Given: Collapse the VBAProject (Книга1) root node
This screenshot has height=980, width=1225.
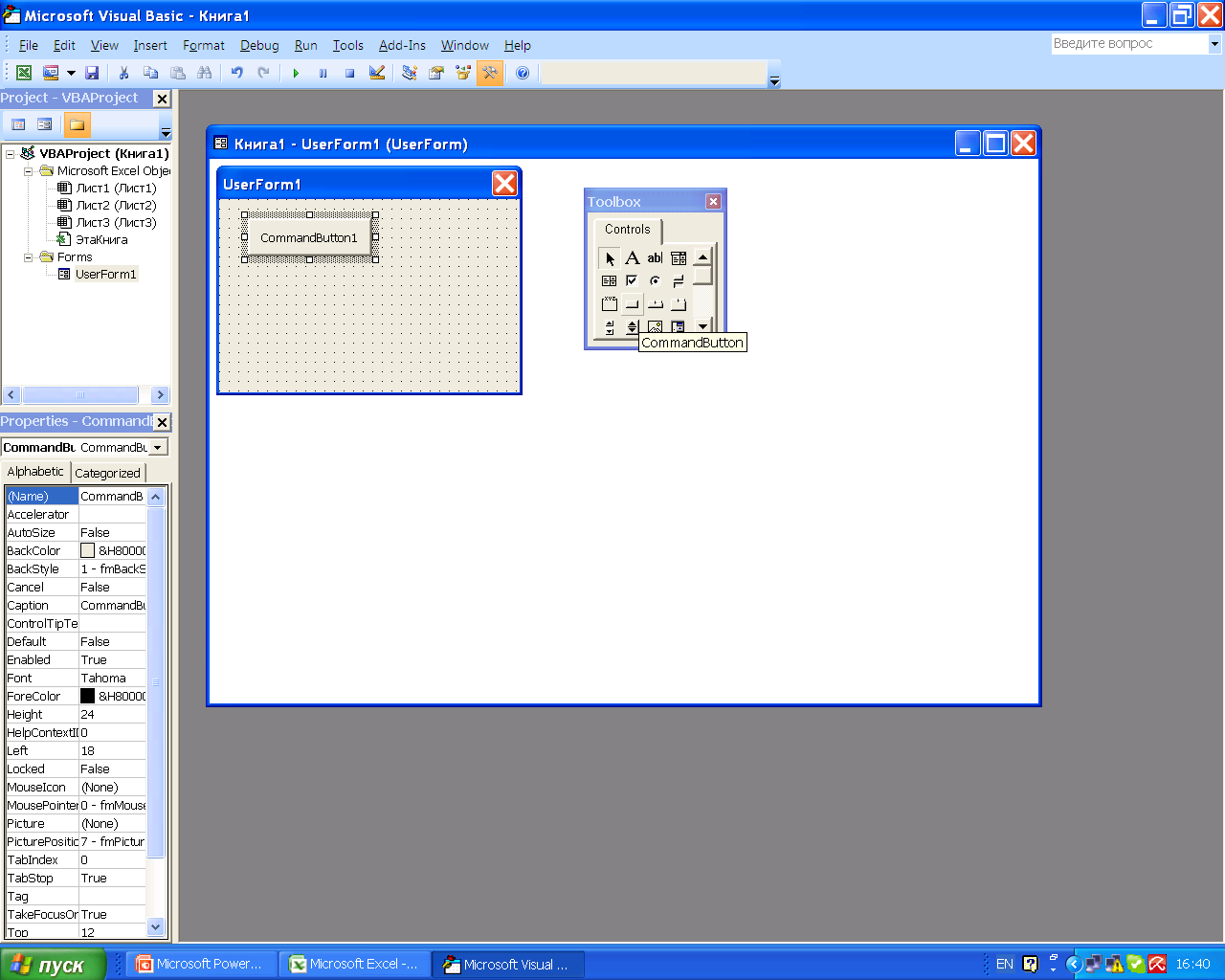Looking at the screenshot, I should tap(11, 153).
